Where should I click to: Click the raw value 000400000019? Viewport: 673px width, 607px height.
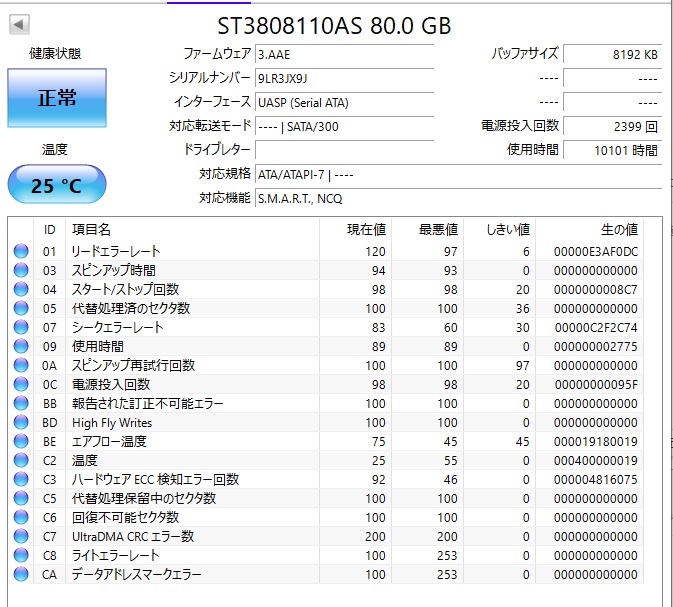click(x=596, y=461)
